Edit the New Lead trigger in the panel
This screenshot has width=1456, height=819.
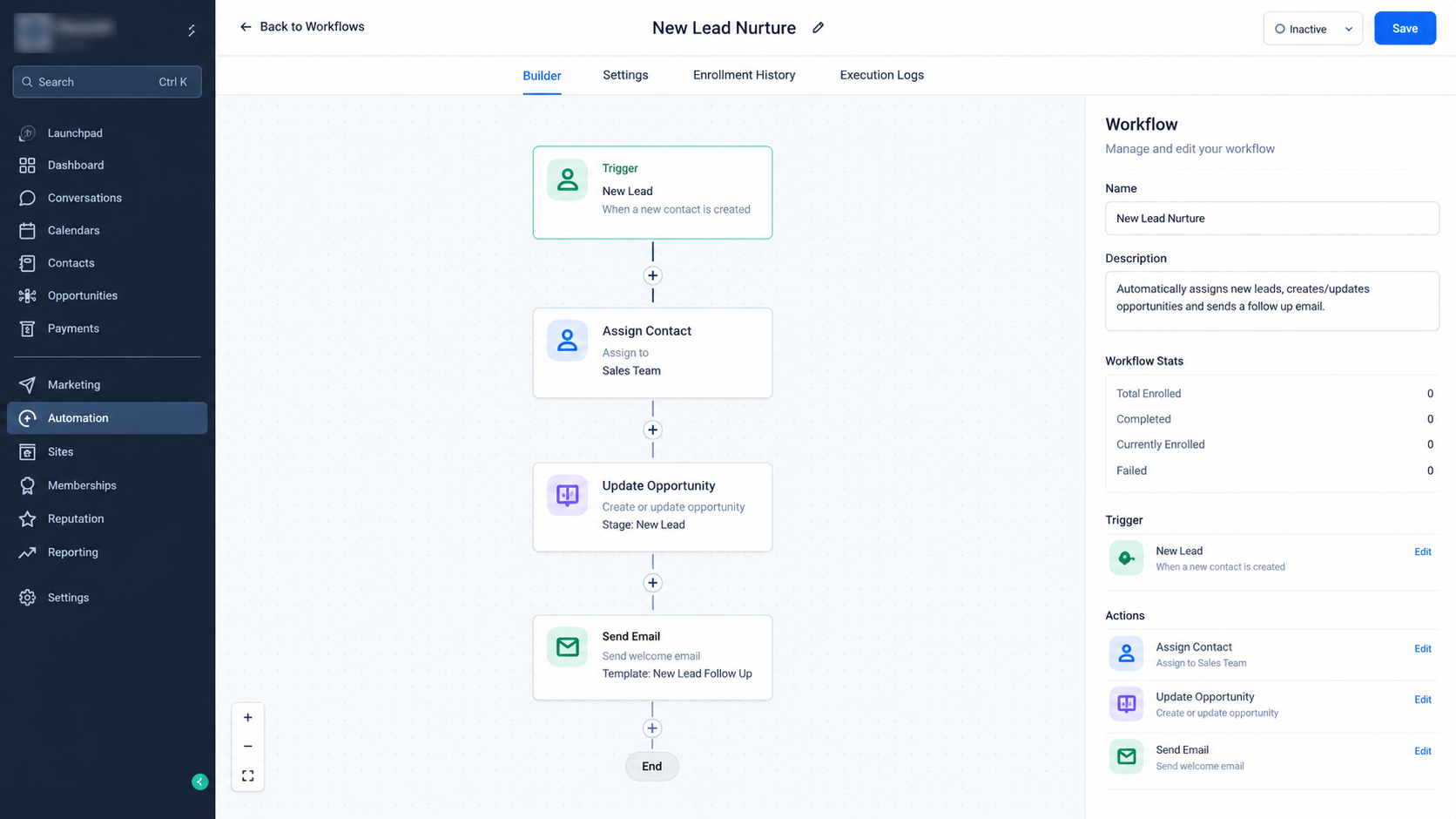pos(1422,552)
